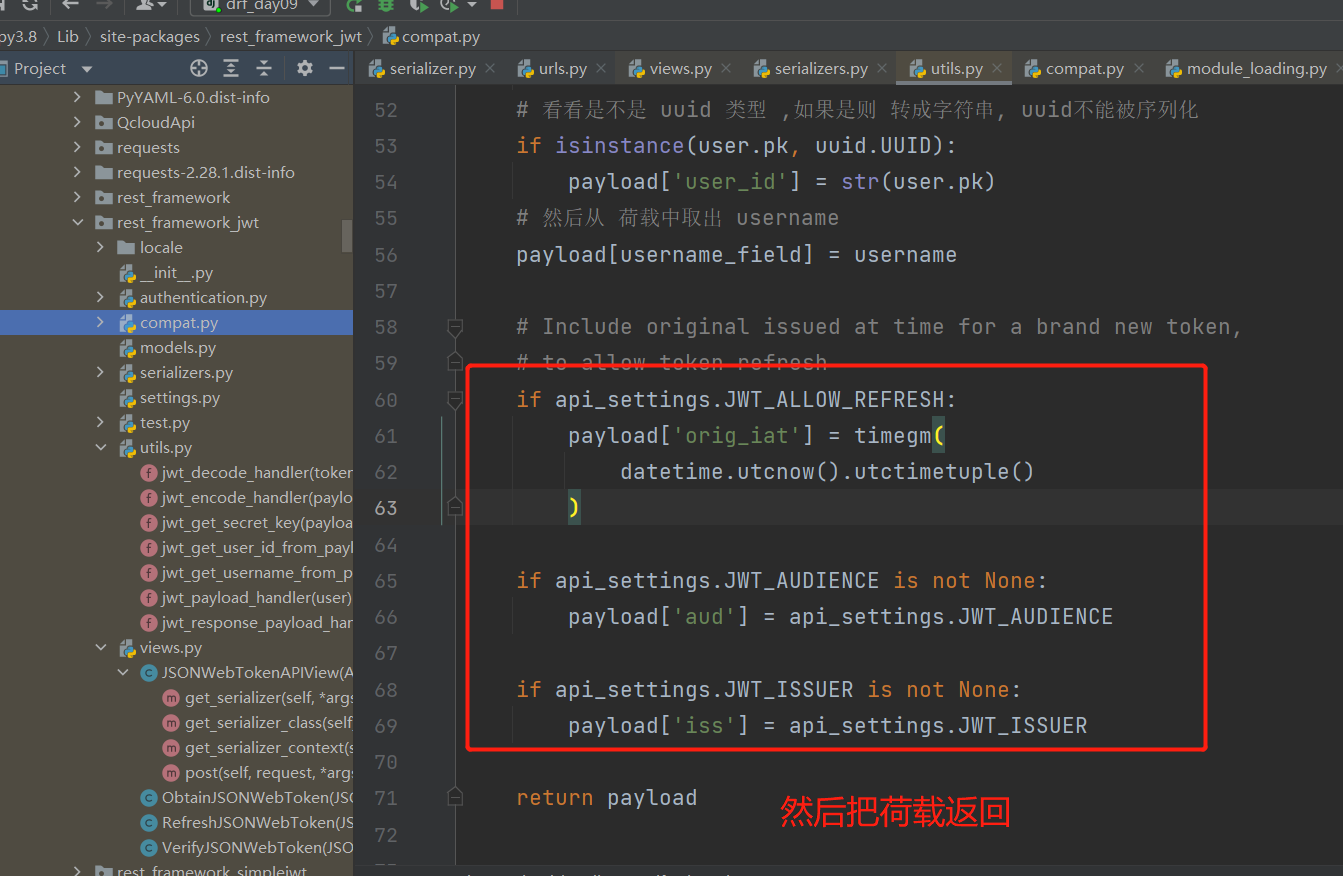
Task: Click the JWT_ISSUER assignment on line 69
Action: click(x=827, y=726)
